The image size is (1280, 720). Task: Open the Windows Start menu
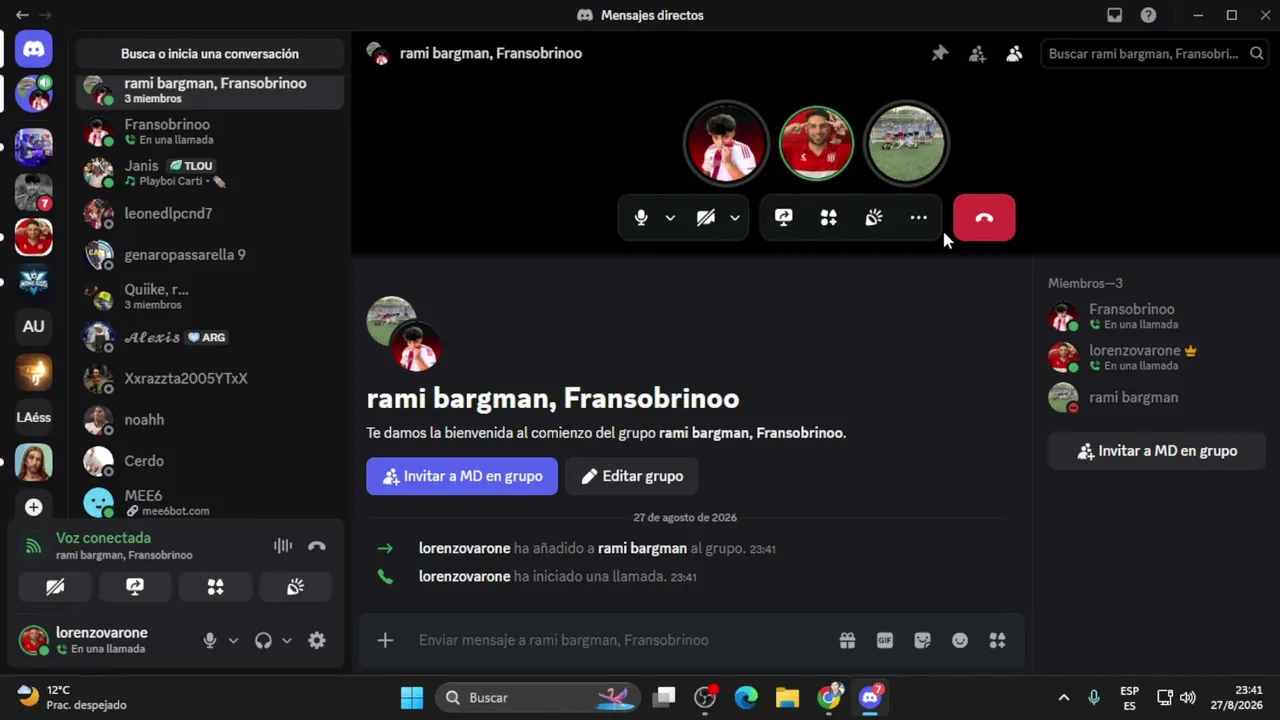click(x=412, y=698)
